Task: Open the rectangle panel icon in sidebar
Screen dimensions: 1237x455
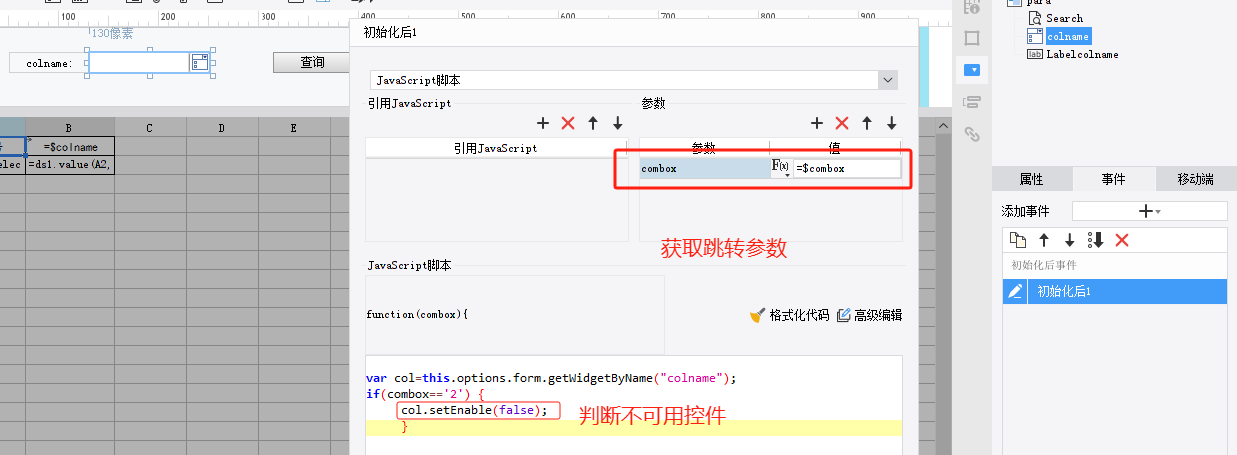Action: click(971, 38)
